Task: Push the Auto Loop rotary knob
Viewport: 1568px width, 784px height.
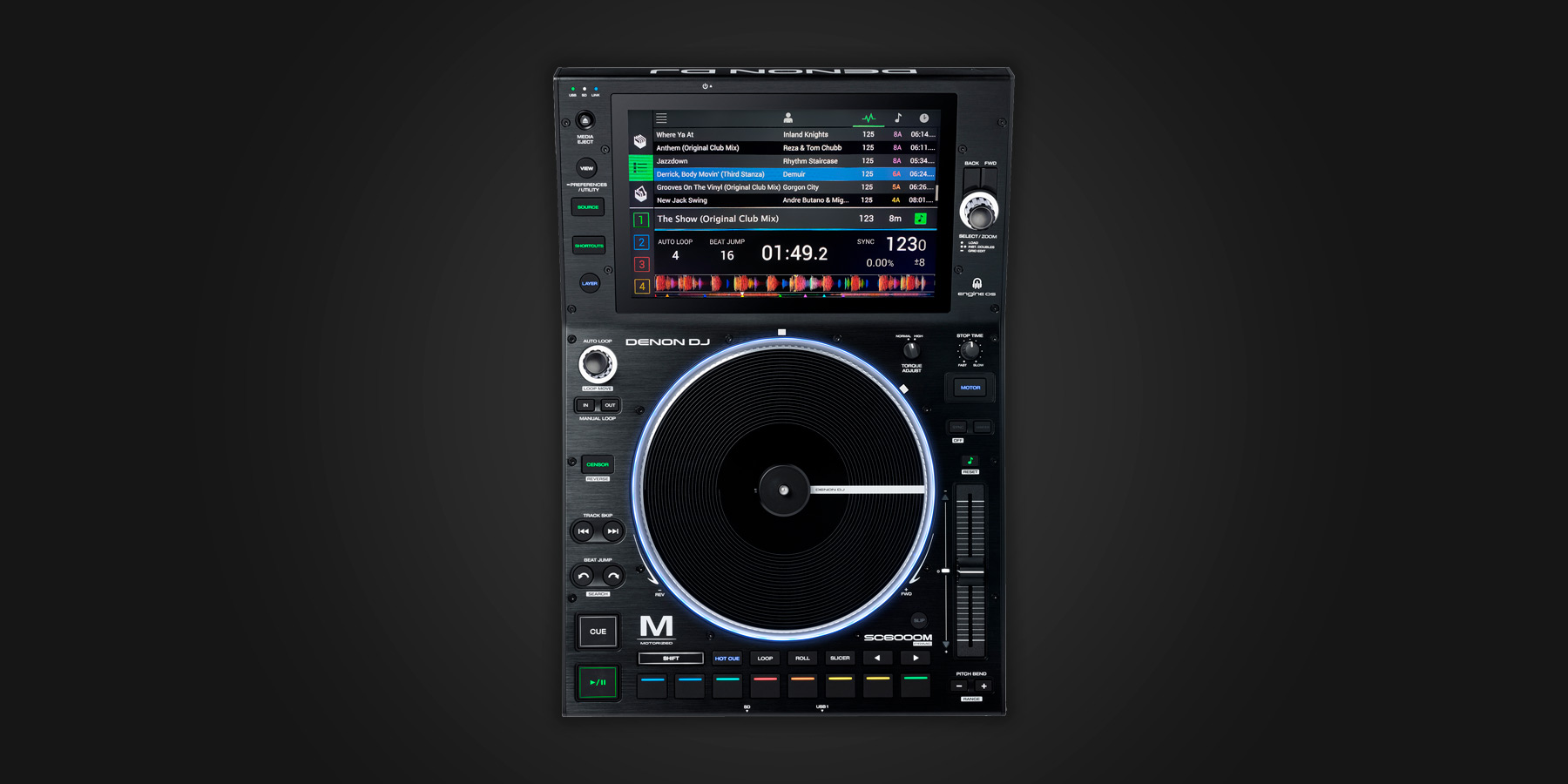Action: (x=598, y=363)
